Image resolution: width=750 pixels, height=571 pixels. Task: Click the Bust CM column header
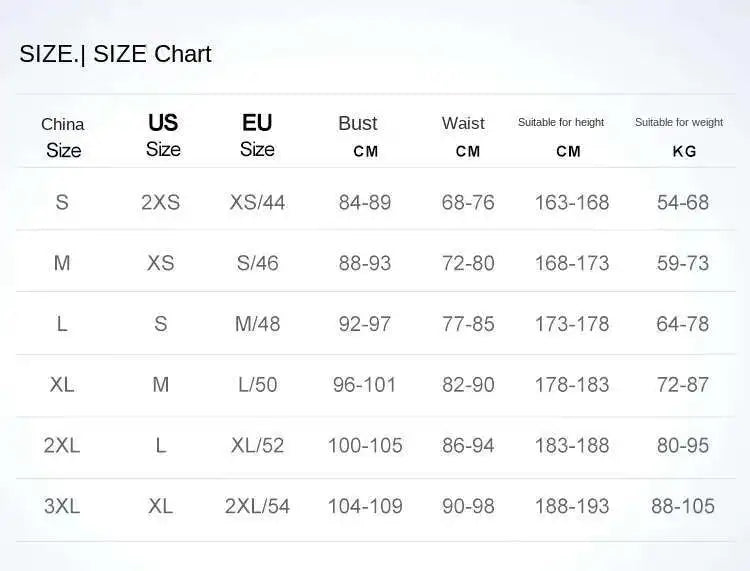[358, 136]
